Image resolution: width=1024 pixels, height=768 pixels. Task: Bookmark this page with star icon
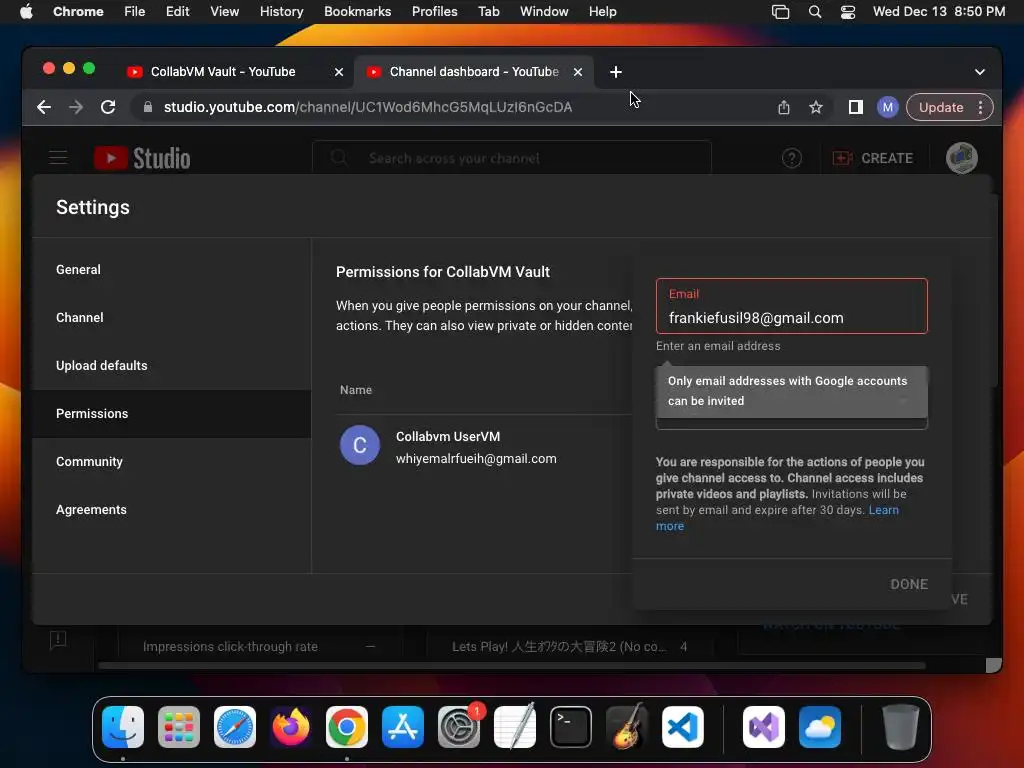click(x=816, y=107)
